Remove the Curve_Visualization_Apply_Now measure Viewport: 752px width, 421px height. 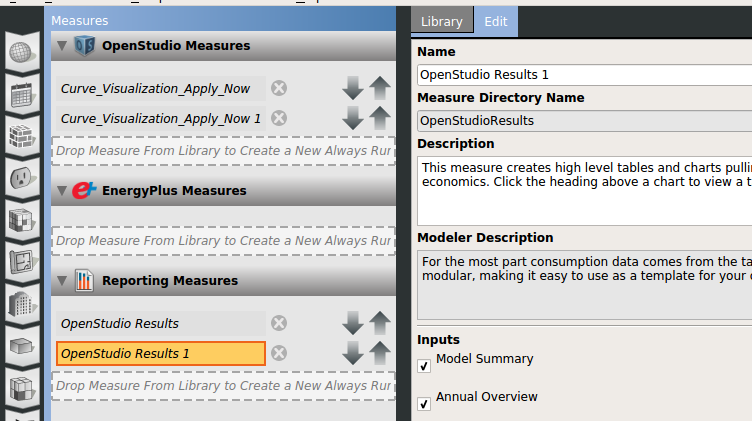click(279, 88)
